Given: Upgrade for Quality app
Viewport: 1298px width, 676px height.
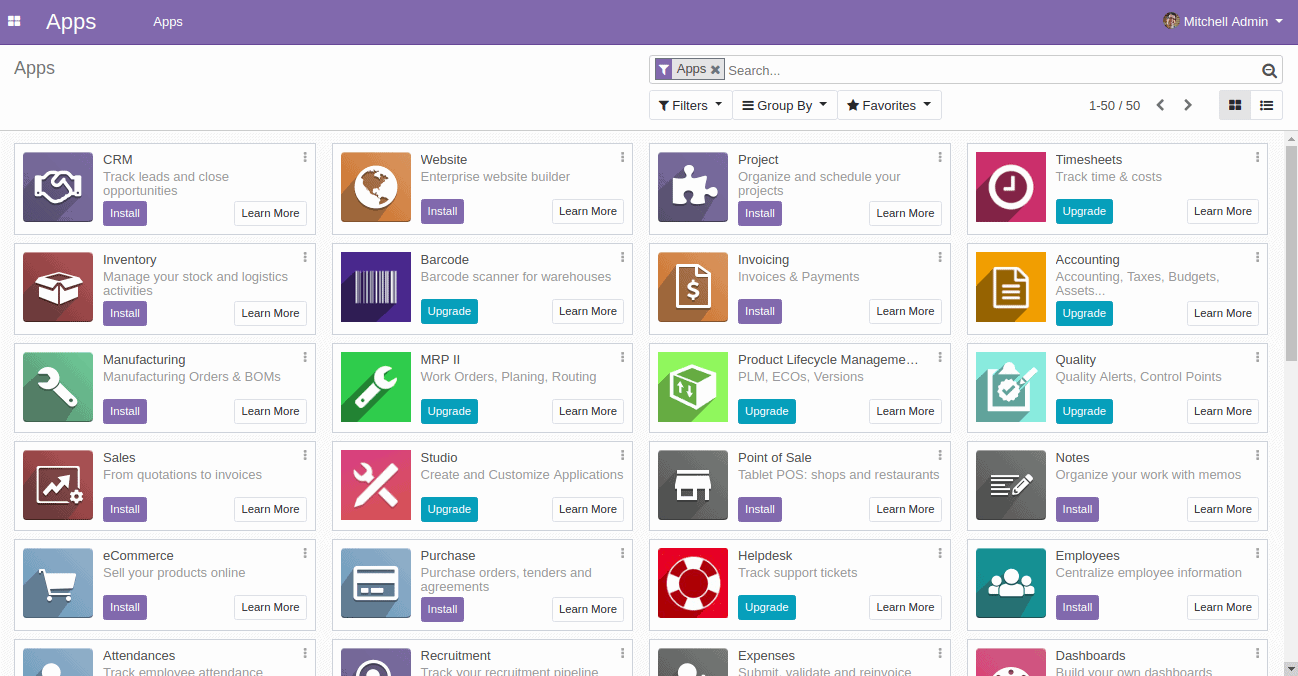Looking at the screenshot, I should point(1084,411).
